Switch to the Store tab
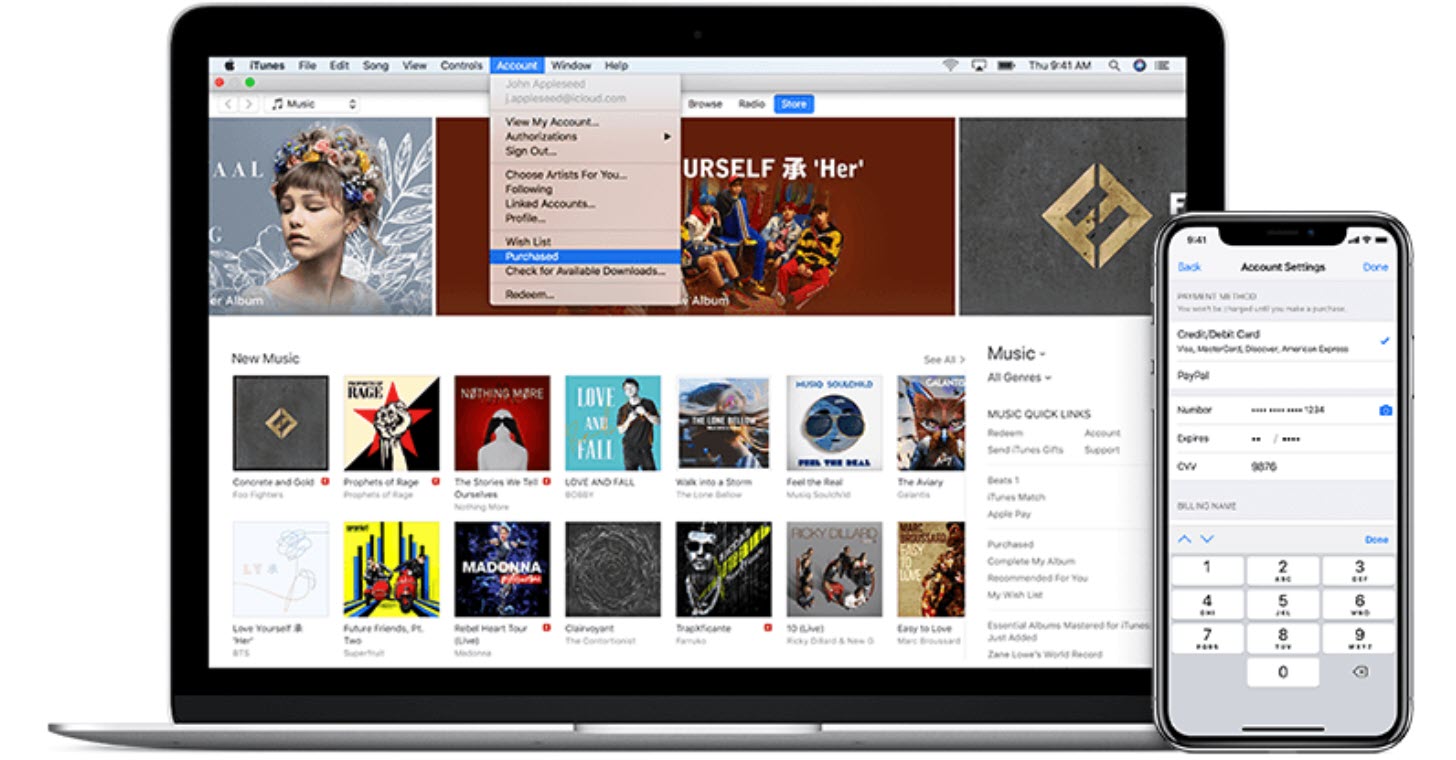 click(793, 104)
